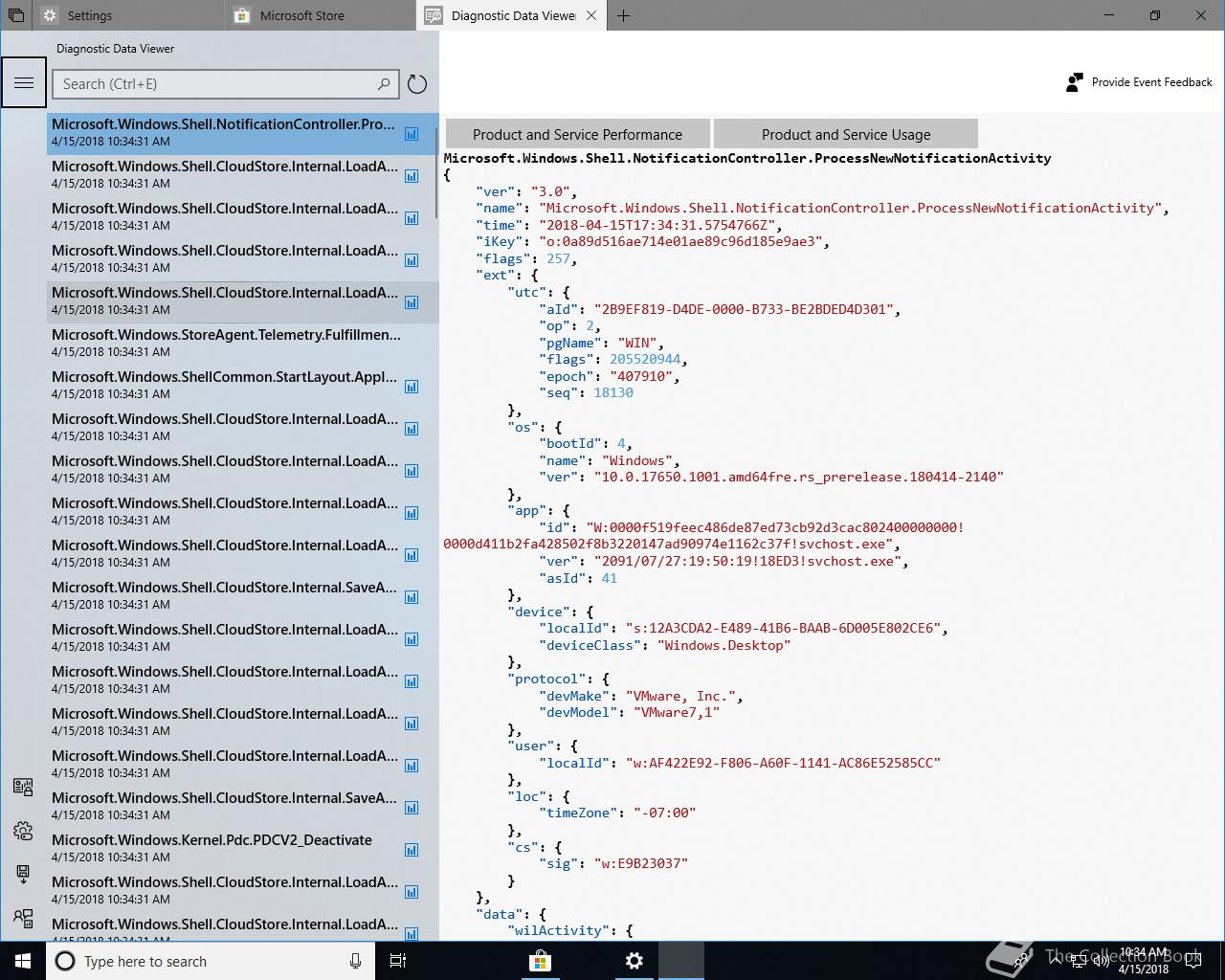The image size is (1225, 980).
Task: Click the Type here to search box
Action: (211, 961)
